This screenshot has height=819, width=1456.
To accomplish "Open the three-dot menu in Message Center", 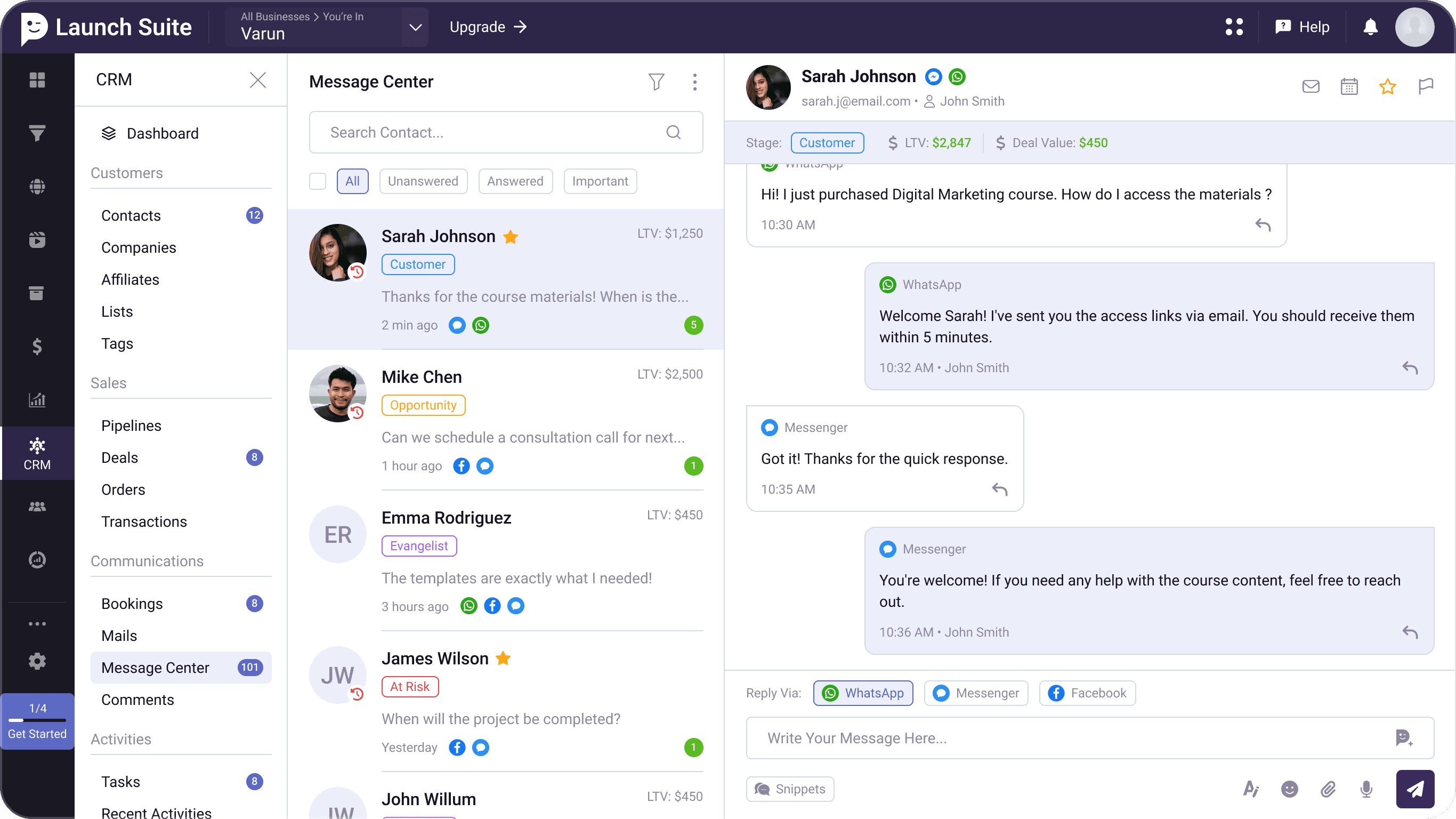I will click(x=694, y=82).
